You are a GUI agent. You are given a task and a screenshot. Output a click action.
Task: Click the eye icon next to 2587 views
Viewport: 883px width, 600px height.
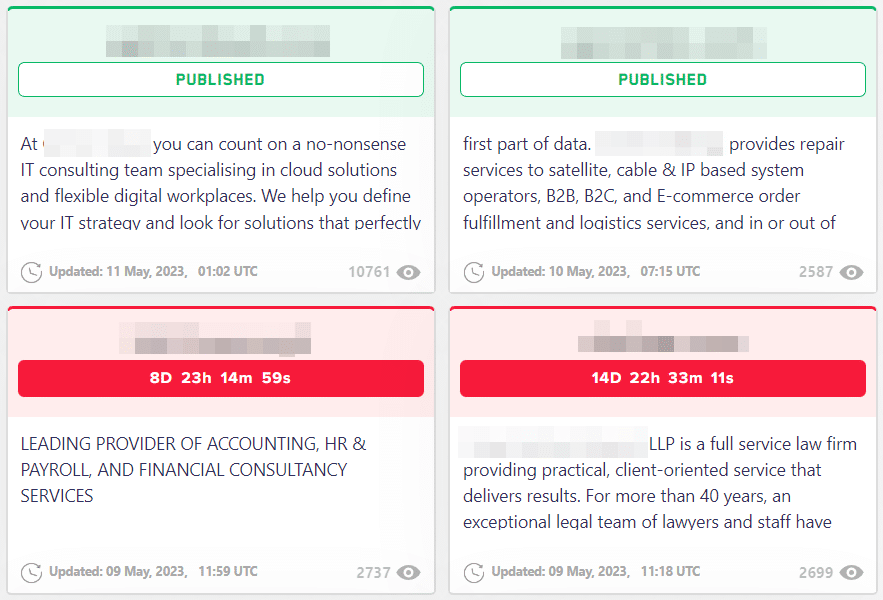(851, 273)
